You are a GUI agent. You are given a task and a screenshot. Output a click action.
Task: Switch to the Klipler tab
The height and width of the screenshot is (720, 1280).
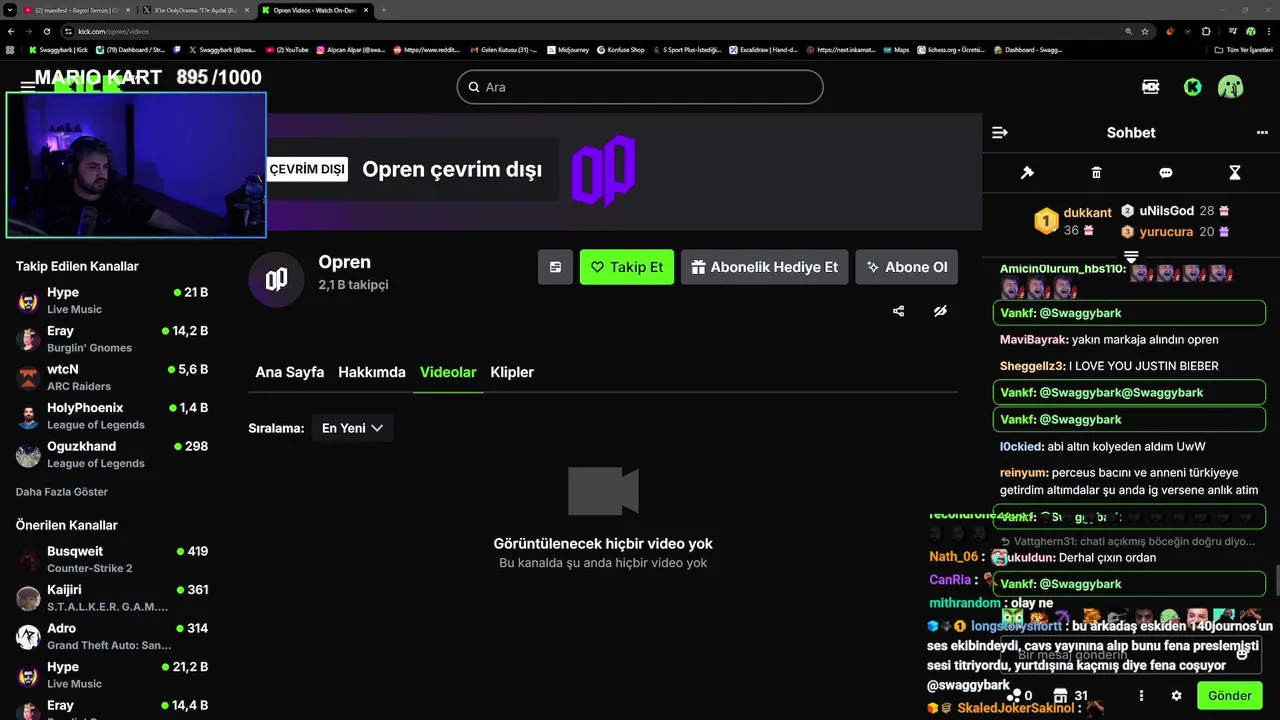512,372
